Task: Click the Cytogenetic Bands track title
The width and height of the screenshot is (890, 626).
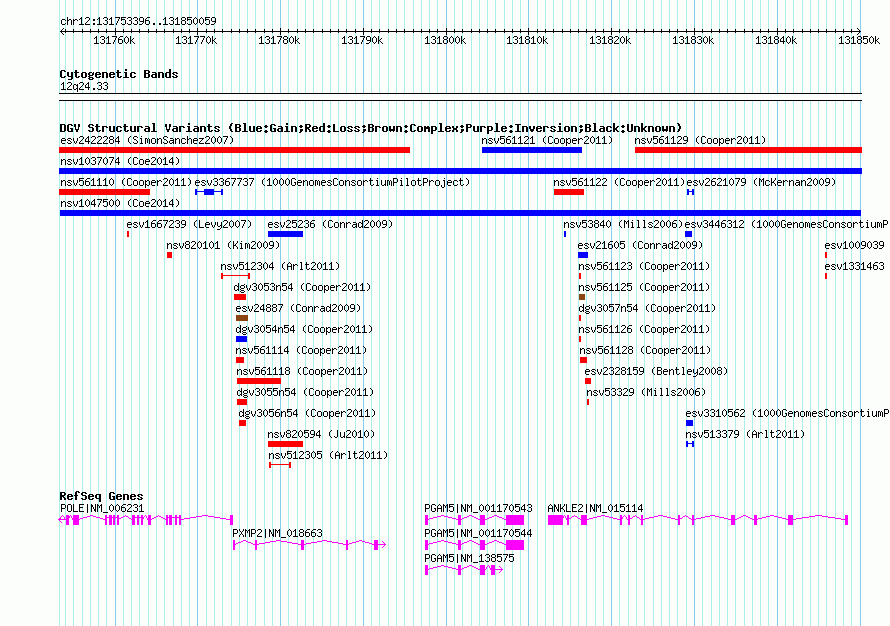Action: [119, 74]
